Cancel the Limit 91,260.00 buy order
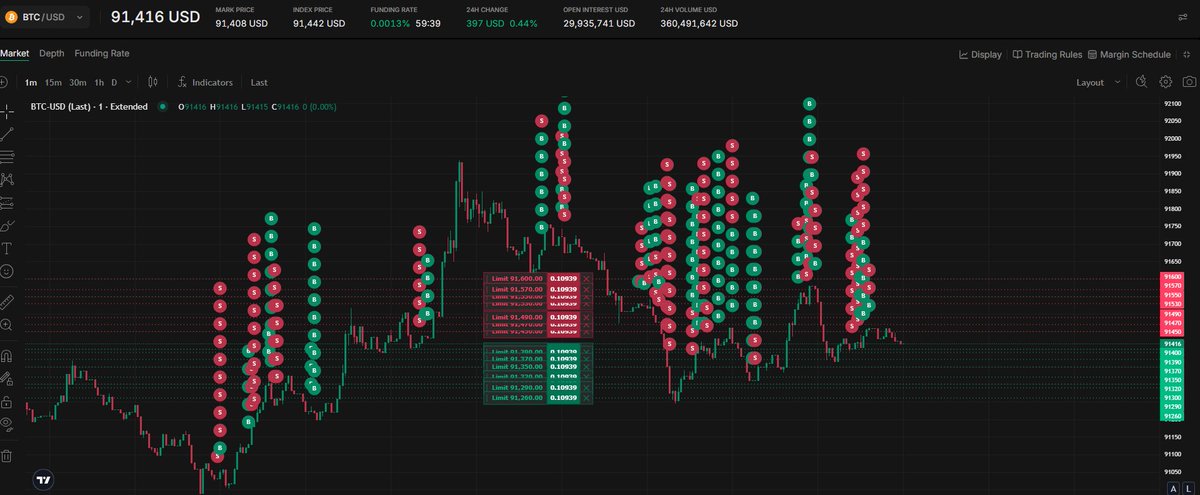 coord(587,398)
